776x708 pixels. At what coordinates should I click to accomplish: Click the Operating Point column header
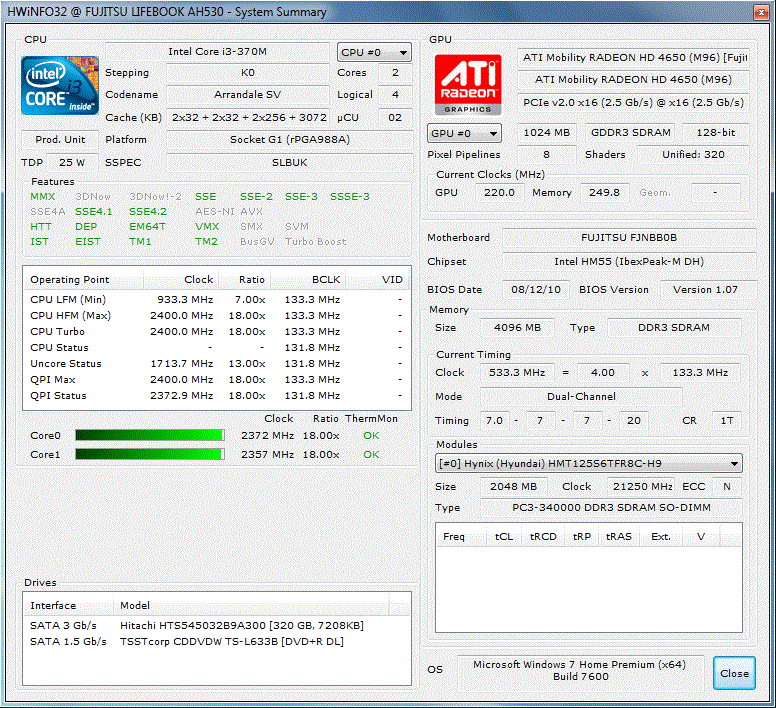(83, 280)
